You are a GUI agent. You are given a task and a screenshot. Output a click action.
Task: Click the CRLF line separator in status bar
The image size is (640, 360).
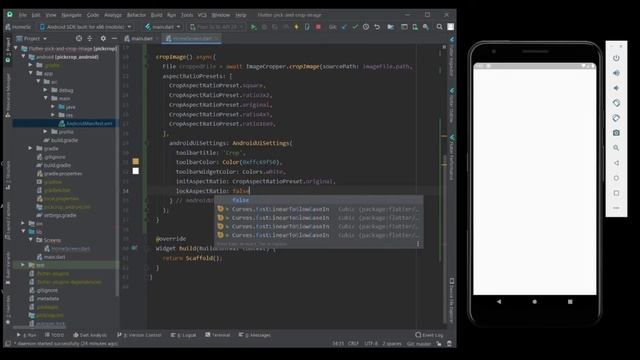coord(353,344)
